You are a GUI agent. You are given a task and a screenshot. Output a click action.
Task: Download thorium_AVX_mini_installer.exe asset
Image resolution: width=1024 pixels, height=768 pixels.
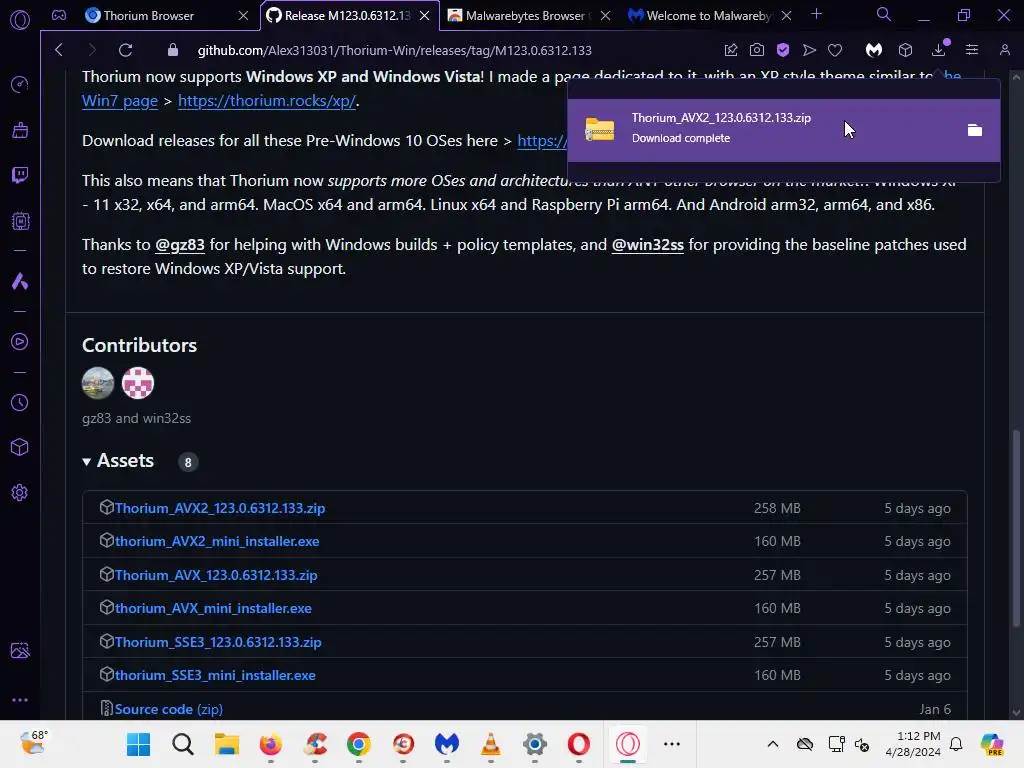tap(213, 609)
